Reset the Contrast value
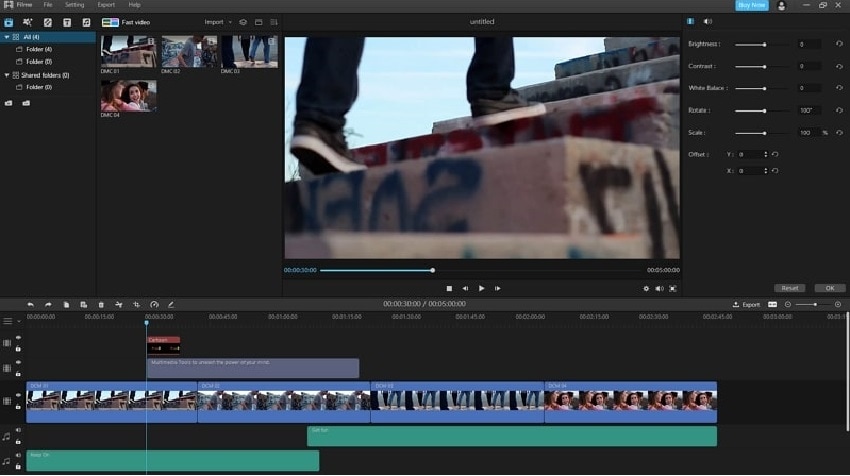The height and width of the screenshot is (476, 850). click(x=839, y=66)
